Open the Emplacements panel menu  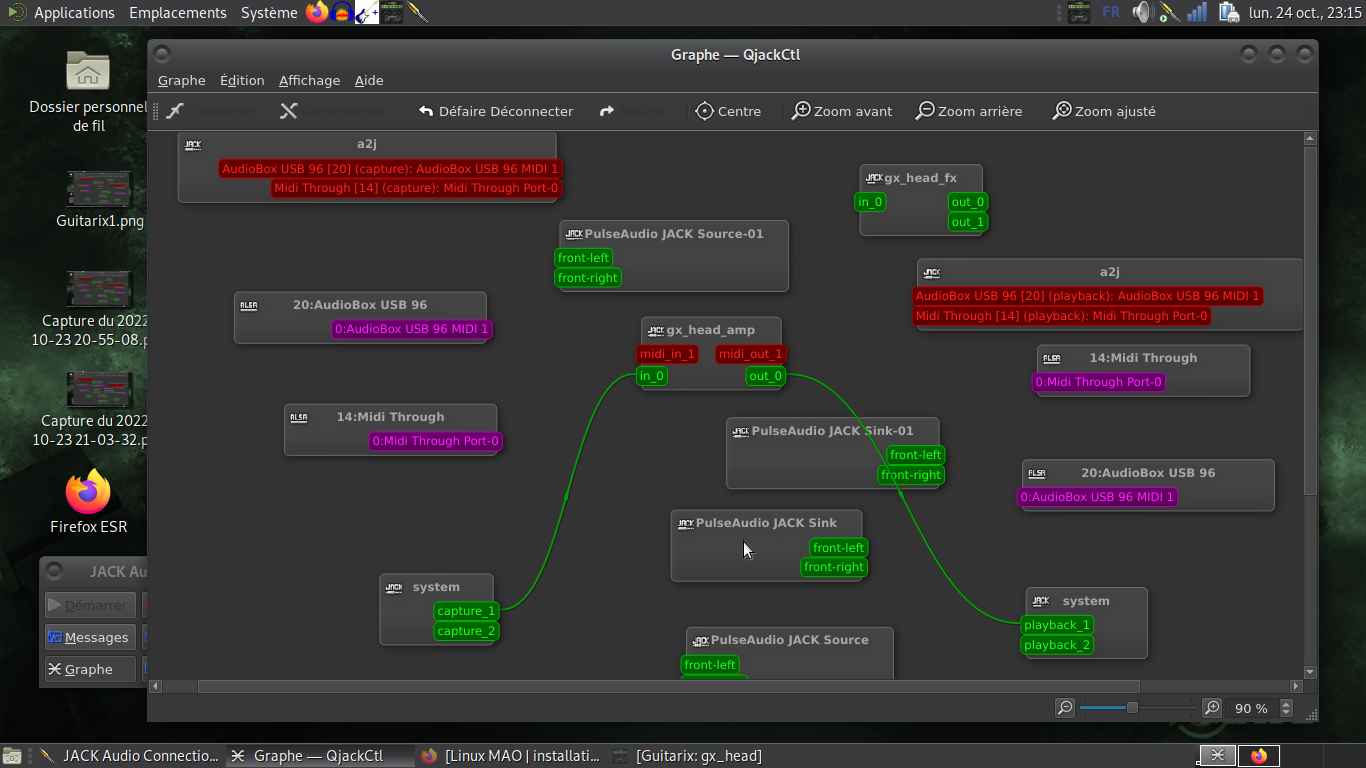178,13
